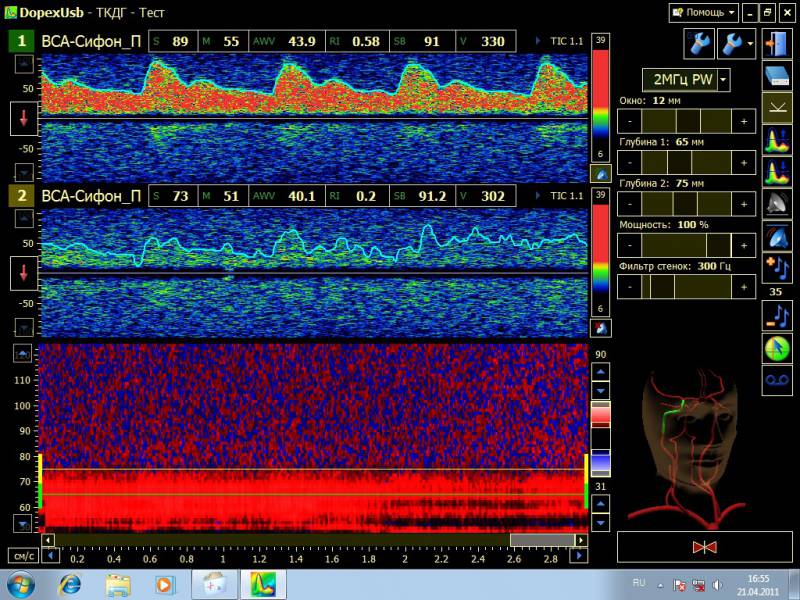
Task: Click the 3D head vessel model
Action: (x=689, y=449)
